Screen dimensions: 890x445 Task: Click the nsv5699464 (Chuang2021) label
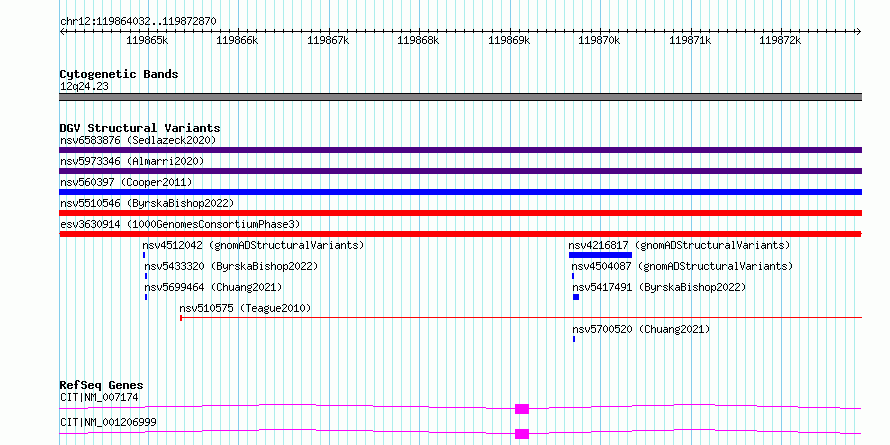pos(213,287)
